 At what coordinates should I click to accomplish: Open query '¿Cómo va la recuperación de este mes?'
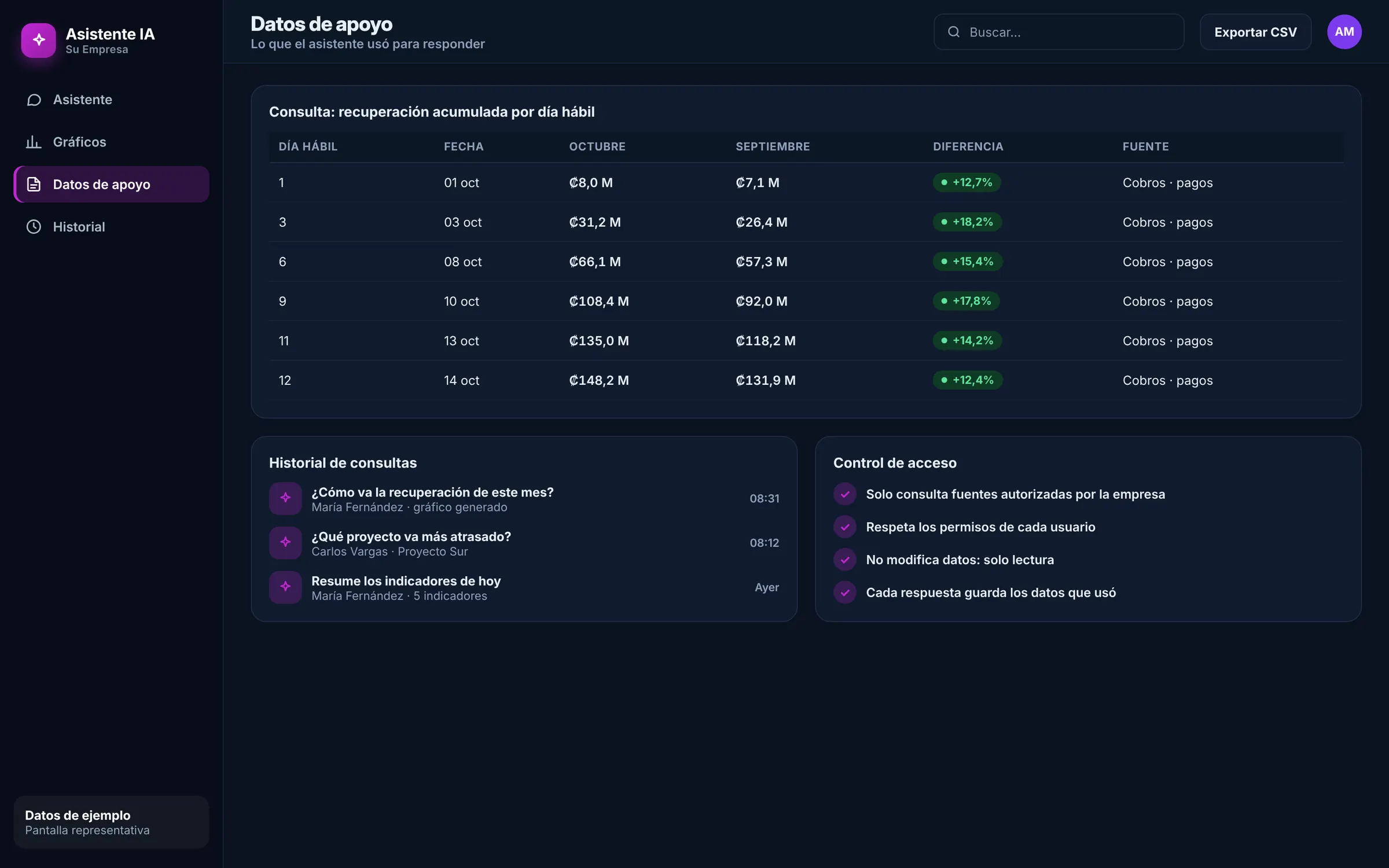pyautogui.click(x=524, y=498)
